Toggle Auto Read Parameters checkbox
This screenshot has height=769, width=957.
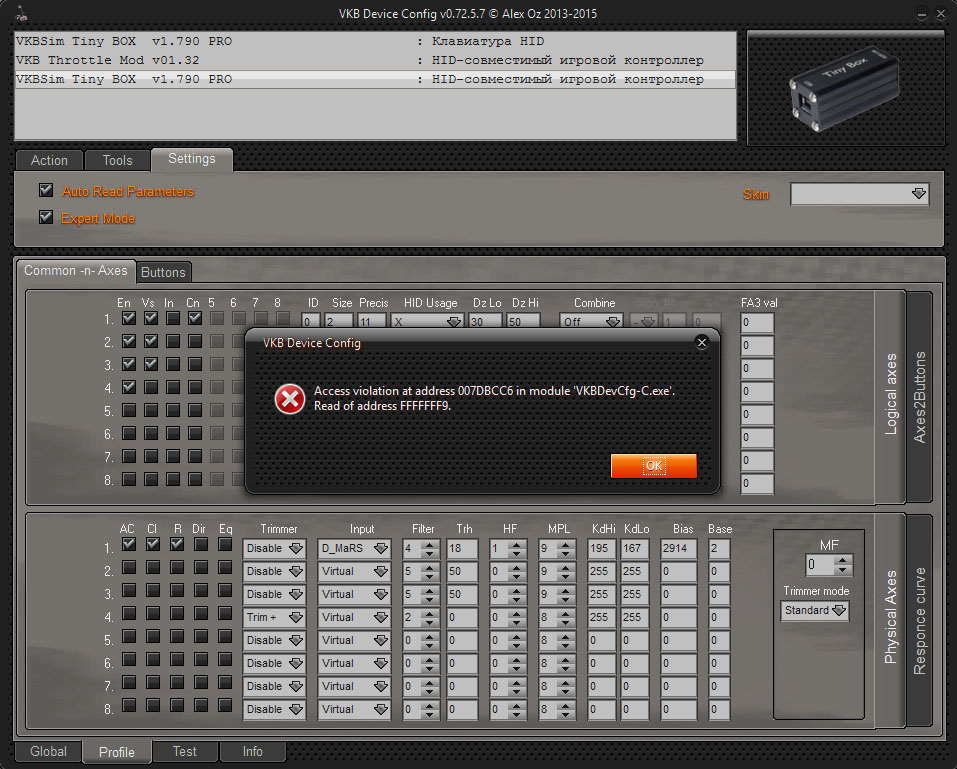click(46, 190)
